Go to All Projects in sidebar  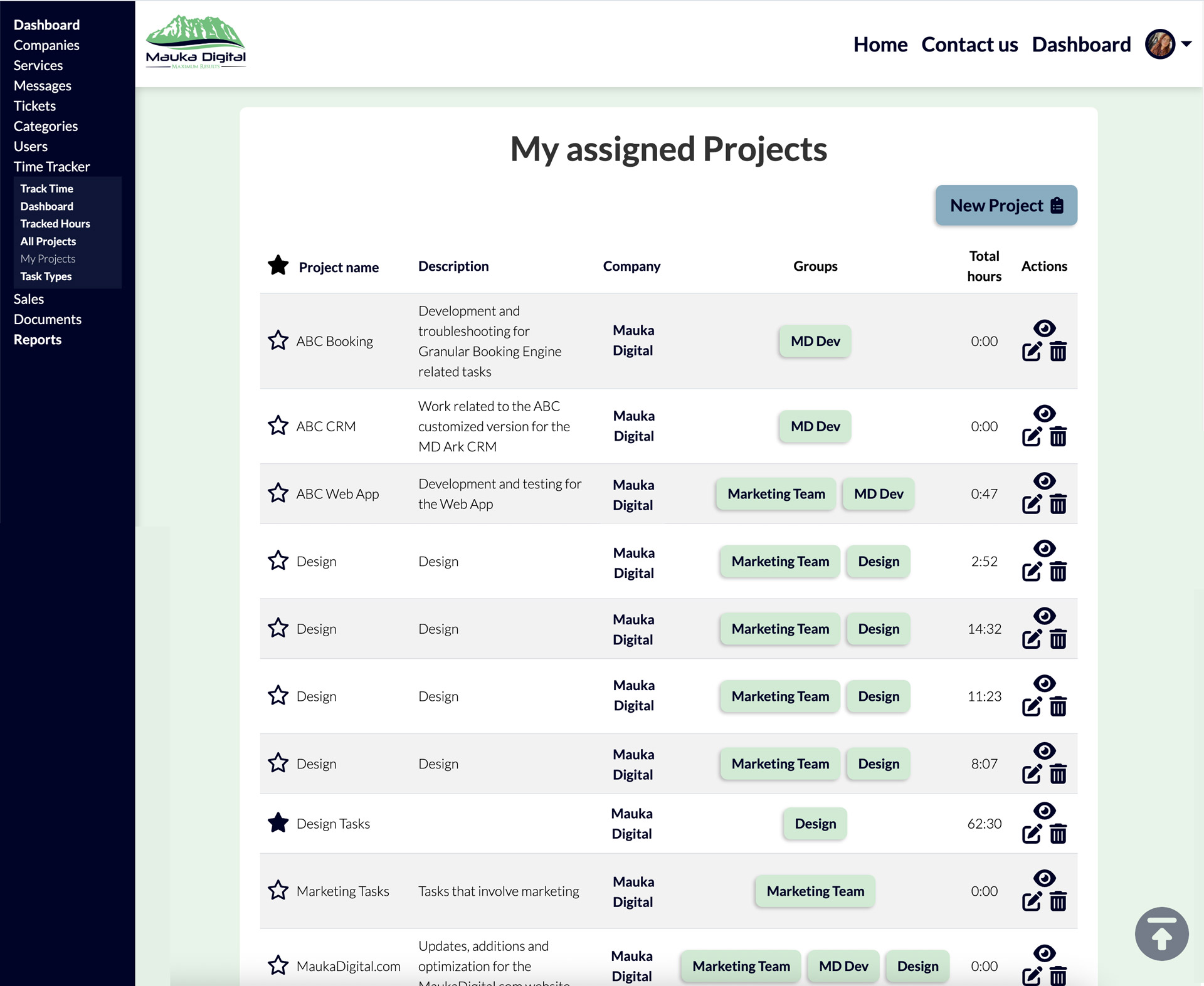[x=48, y=241]
